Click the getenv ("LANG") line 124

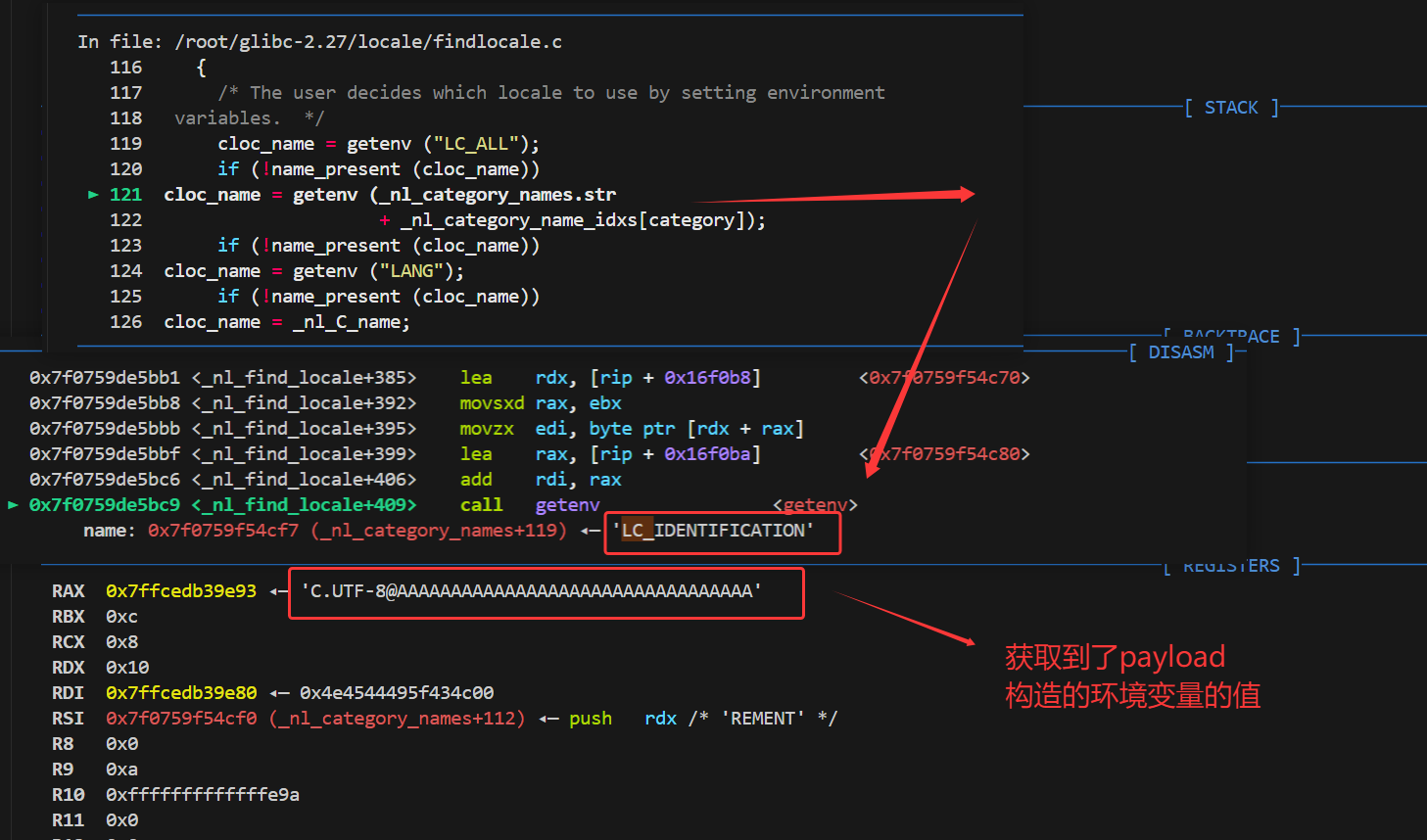[314, 271]
